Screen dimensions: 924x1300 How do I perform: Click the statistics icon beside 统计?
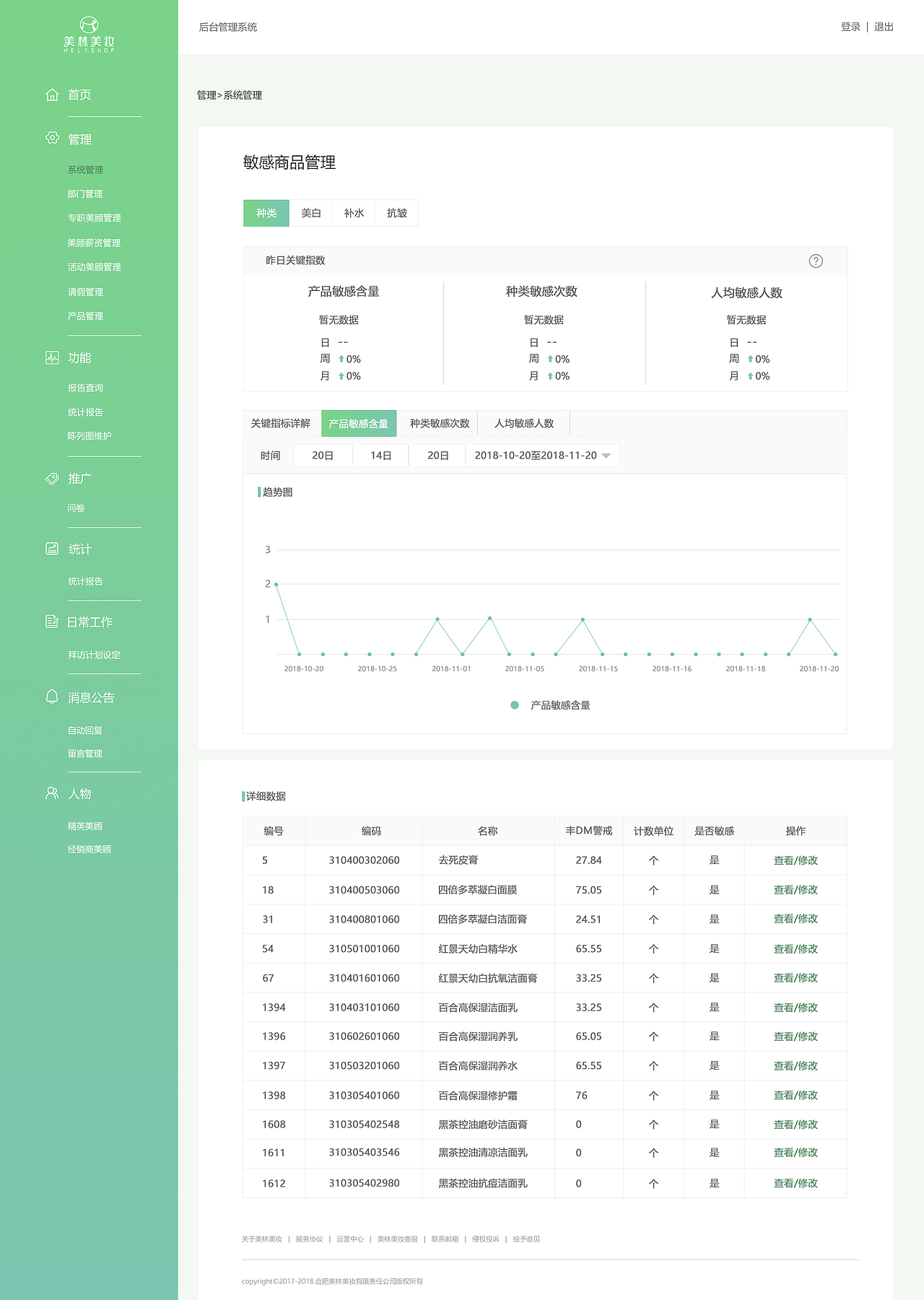(x=52, y=549)
